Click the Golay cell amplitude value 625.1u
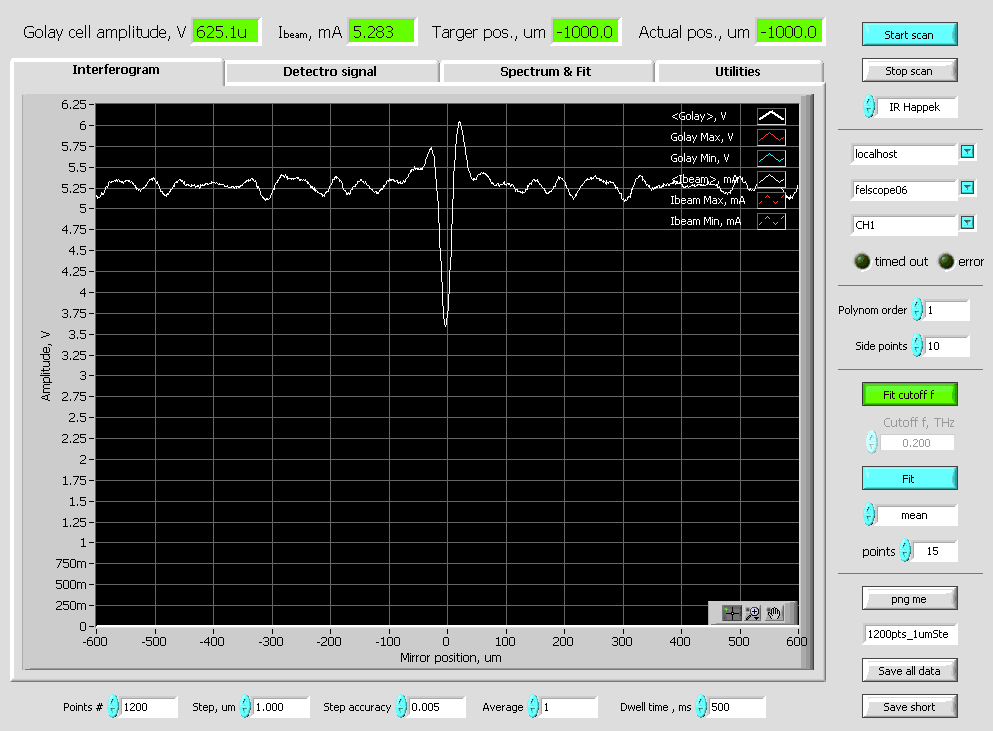The height and width of the screenshot is (731, 993). point(225,32)
